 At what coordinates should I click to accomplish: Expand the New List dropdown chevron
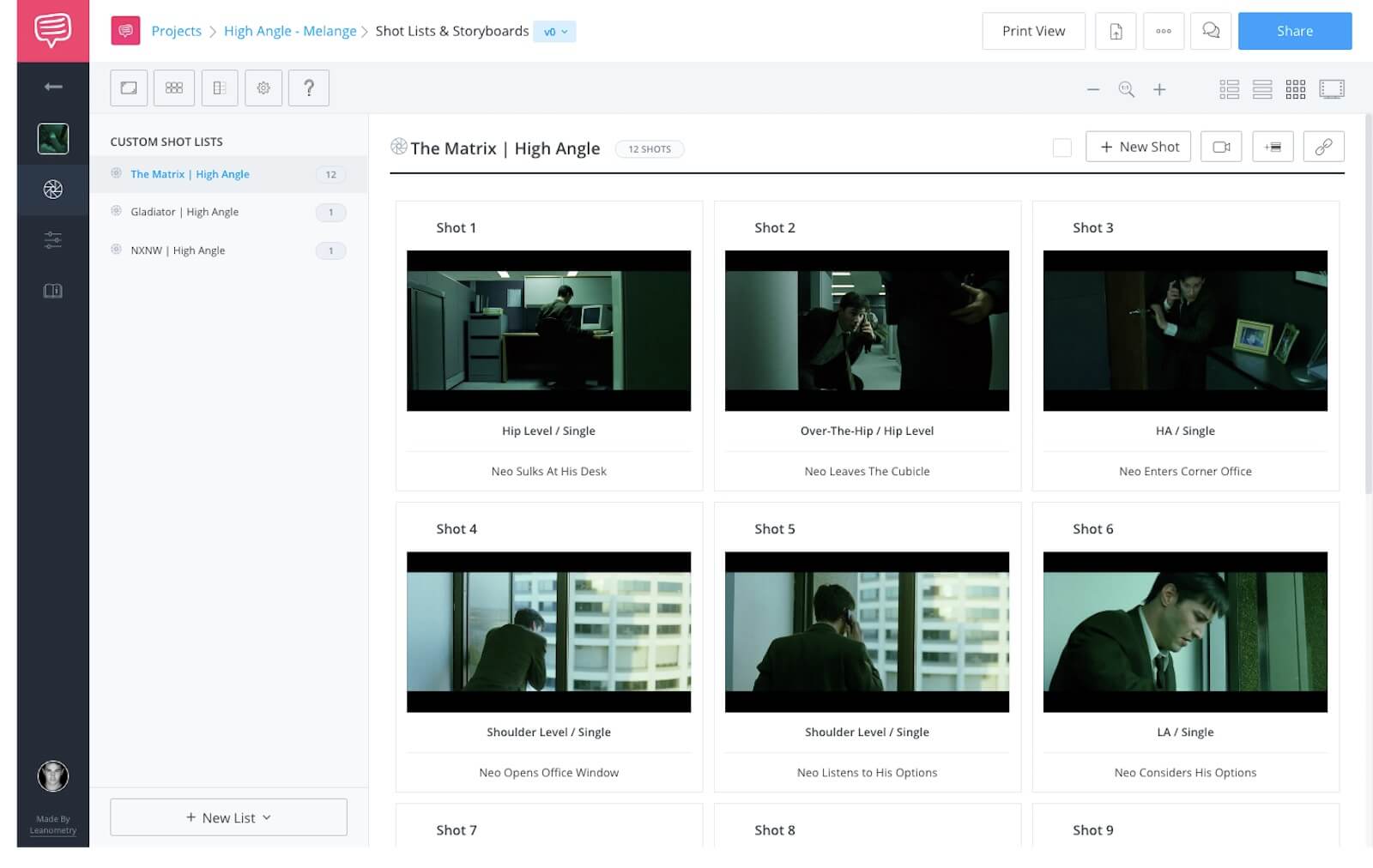[269, 817]
